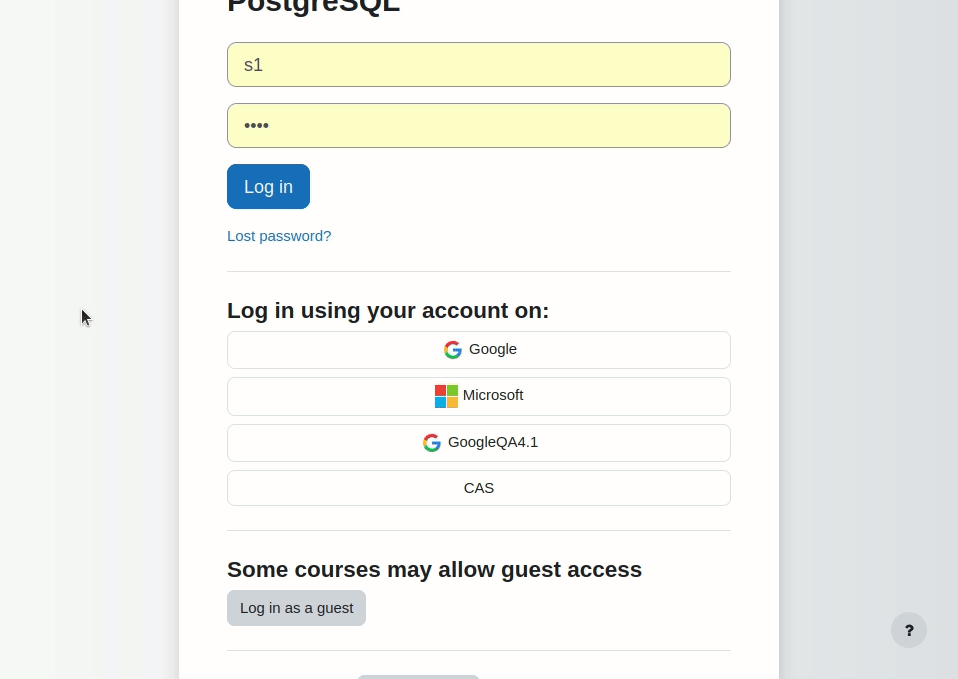Click the Google logo beside the 'Google' label
The image size is (958, 679).
(x=453, y=350)
